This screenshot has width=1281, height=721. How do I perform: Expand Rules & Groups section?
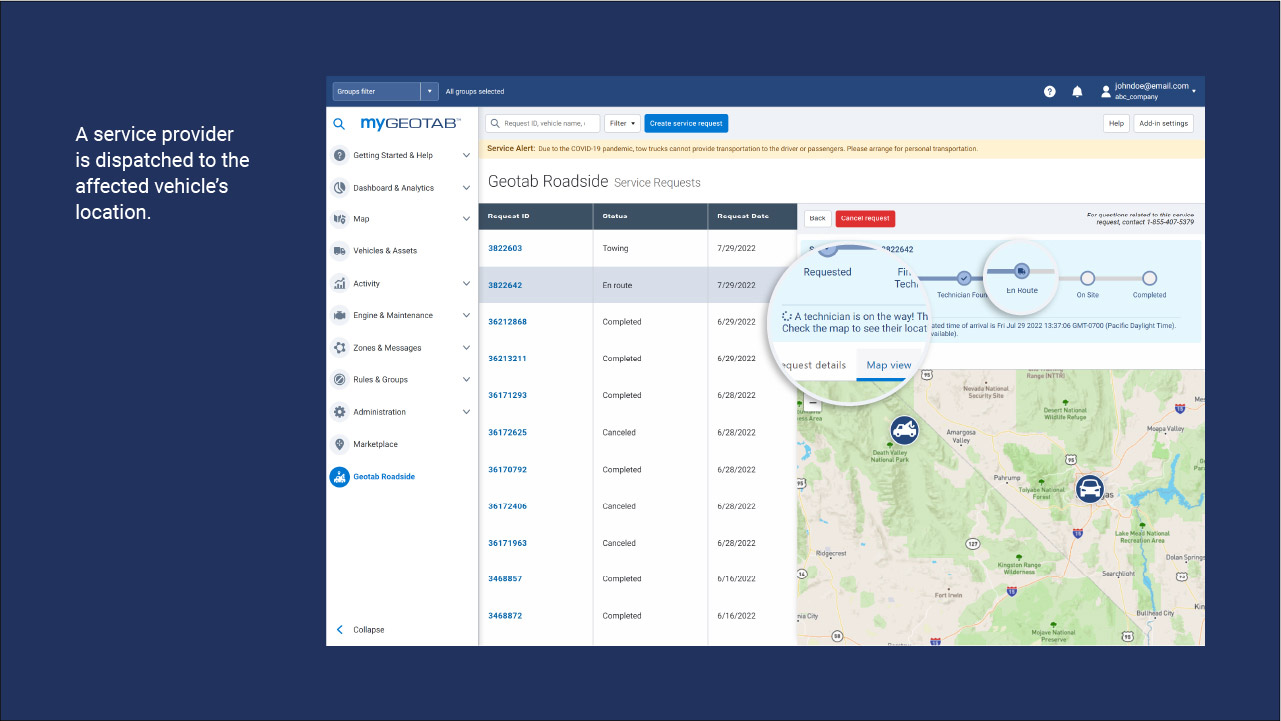pos(466,379)
